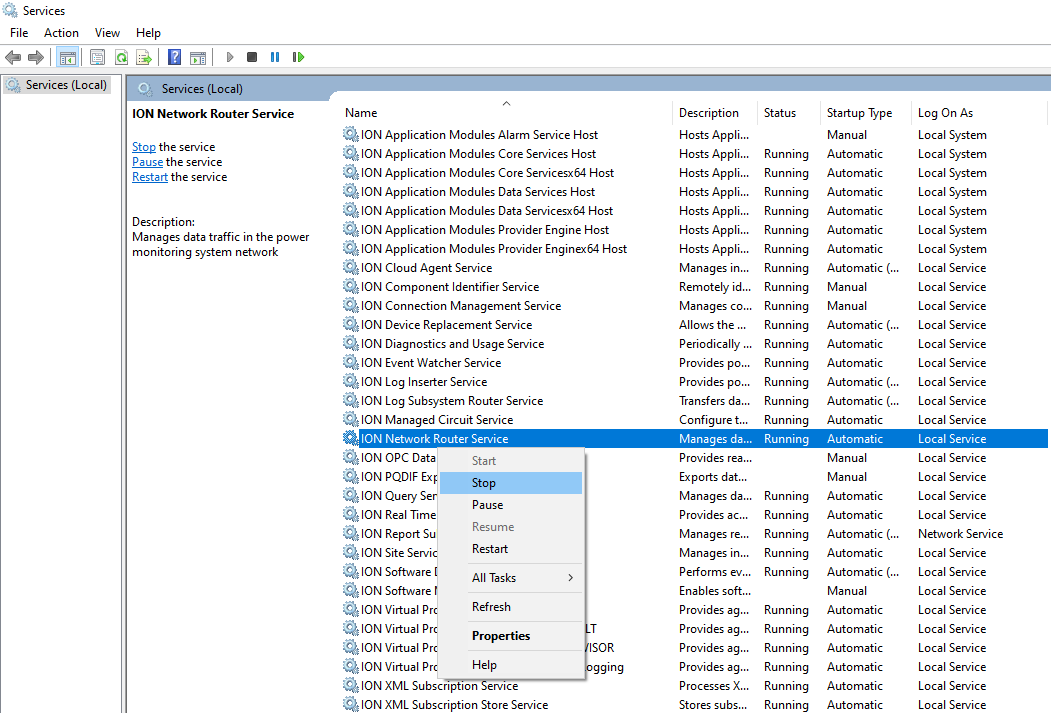
Task: Open the Help menu in menu bar
Action: point(148,33)
